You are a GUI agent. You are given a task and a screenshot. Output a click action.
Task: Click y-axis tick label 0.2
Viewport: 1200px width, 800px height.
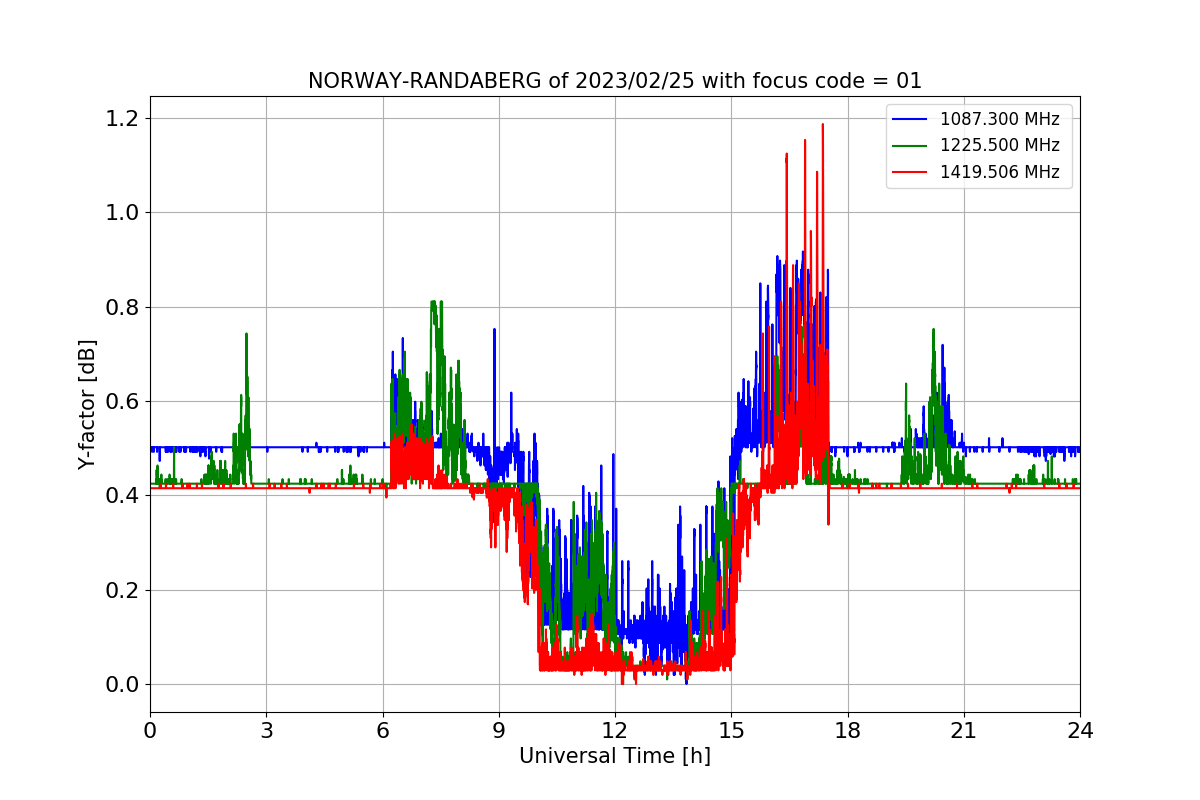click(123, 590)
